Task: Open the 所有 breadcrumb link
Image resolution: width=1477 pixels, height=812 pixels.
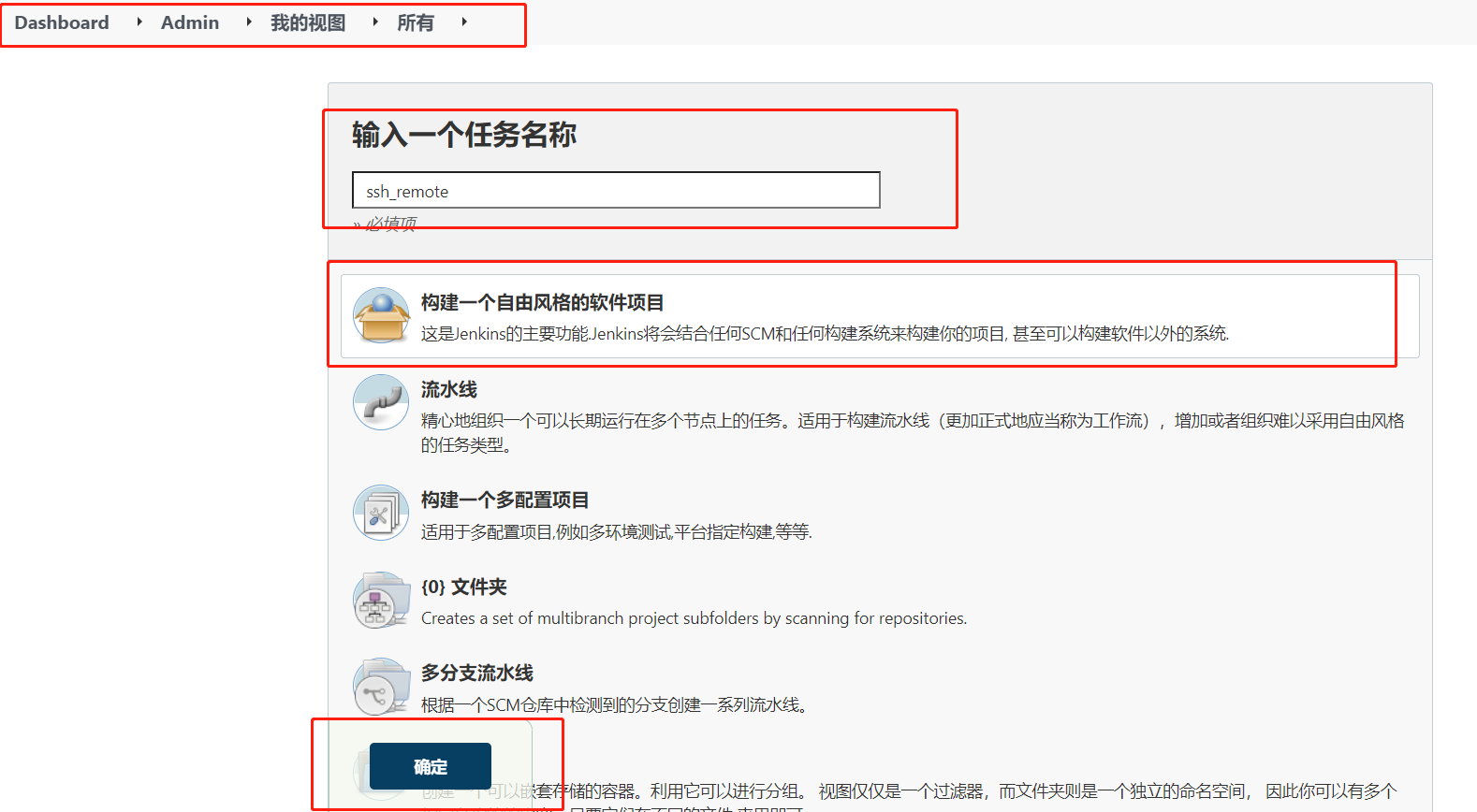Action: [416, 22]
